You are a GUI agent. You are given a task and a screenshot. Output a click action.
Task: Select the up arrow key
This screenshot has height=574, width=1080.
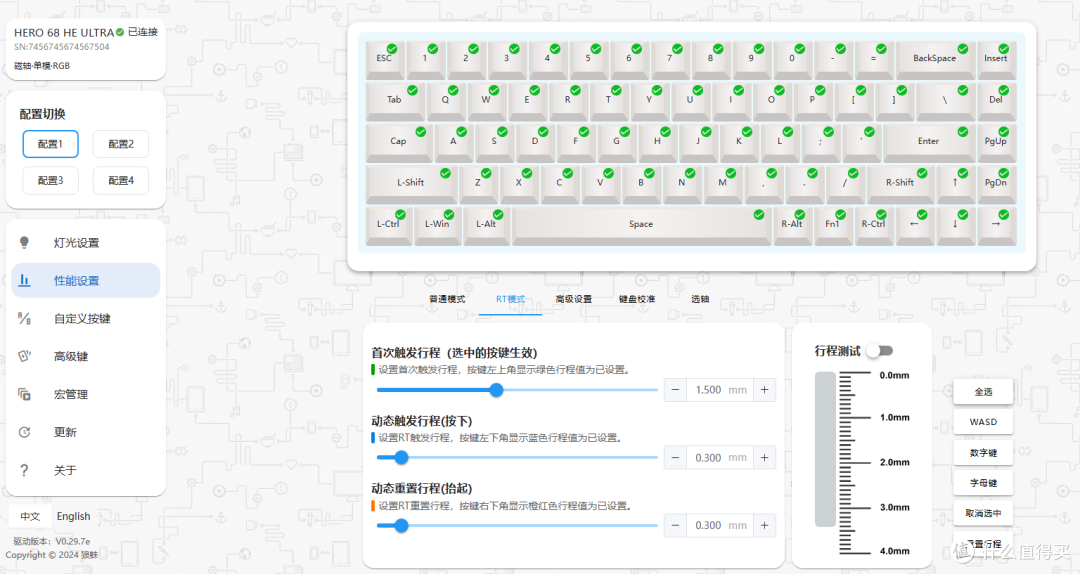[x=955, y=185]
